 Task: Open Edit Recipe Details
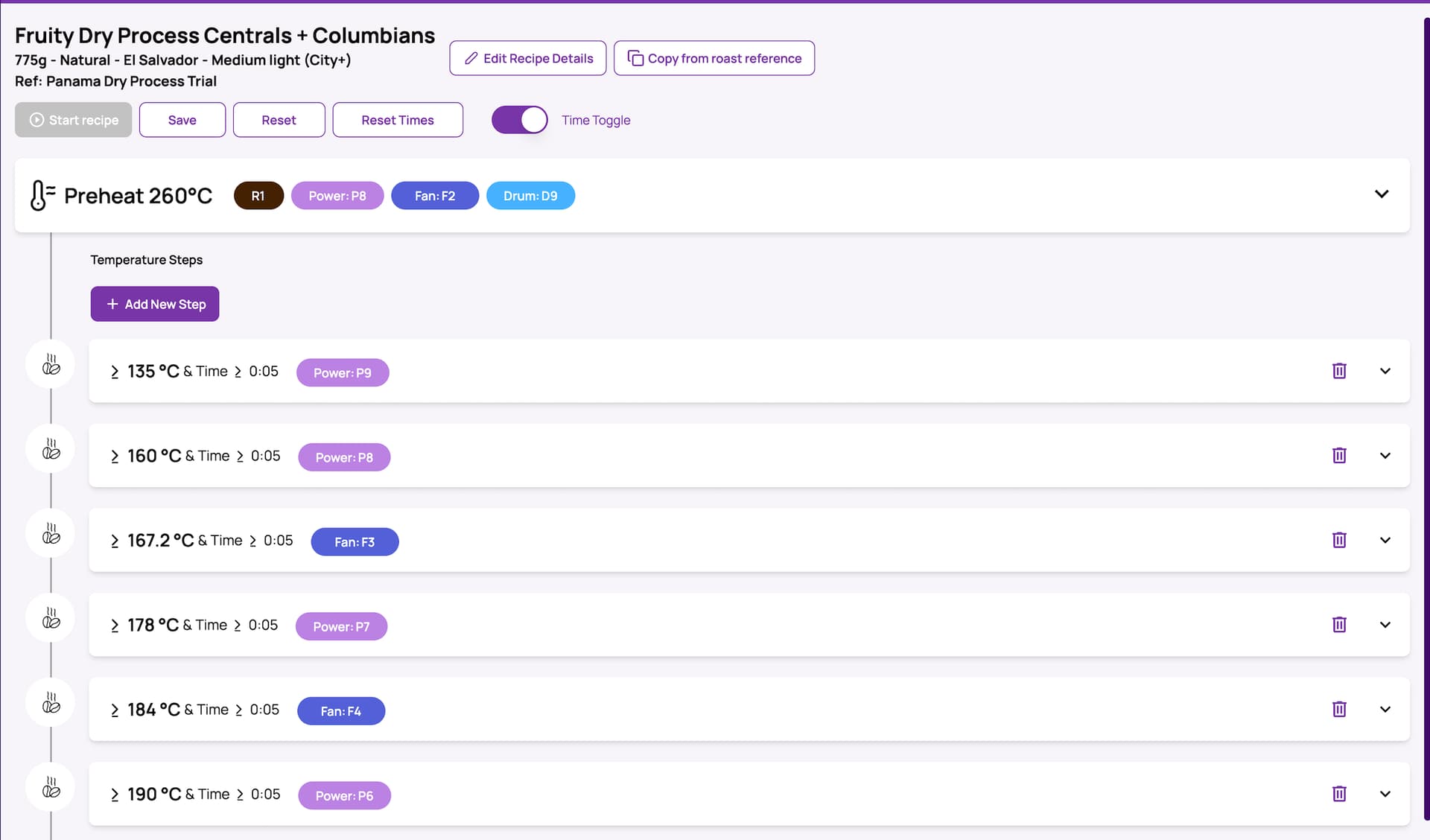[528, 58]
